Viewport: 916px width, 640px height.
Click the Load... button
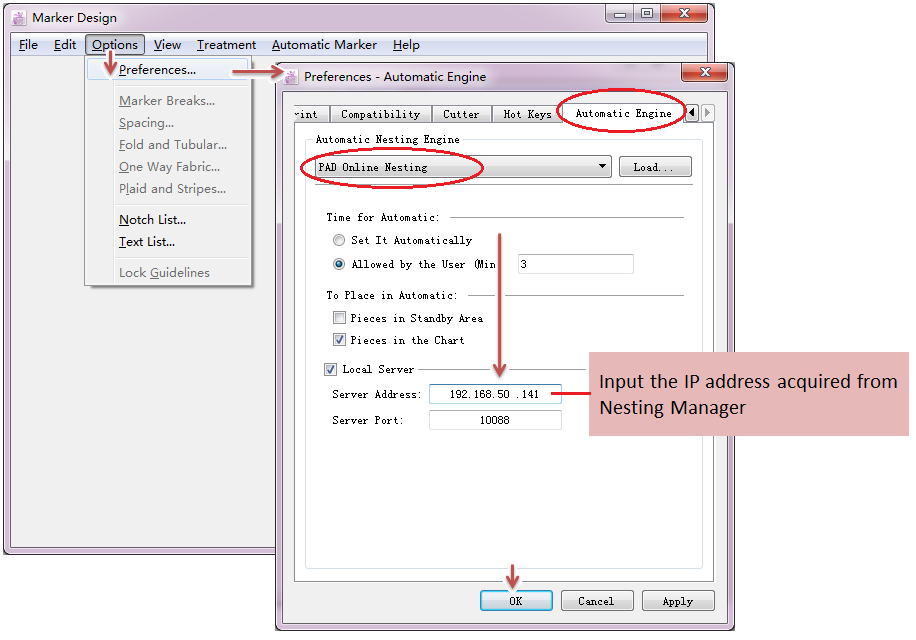(x=654, y=167)
